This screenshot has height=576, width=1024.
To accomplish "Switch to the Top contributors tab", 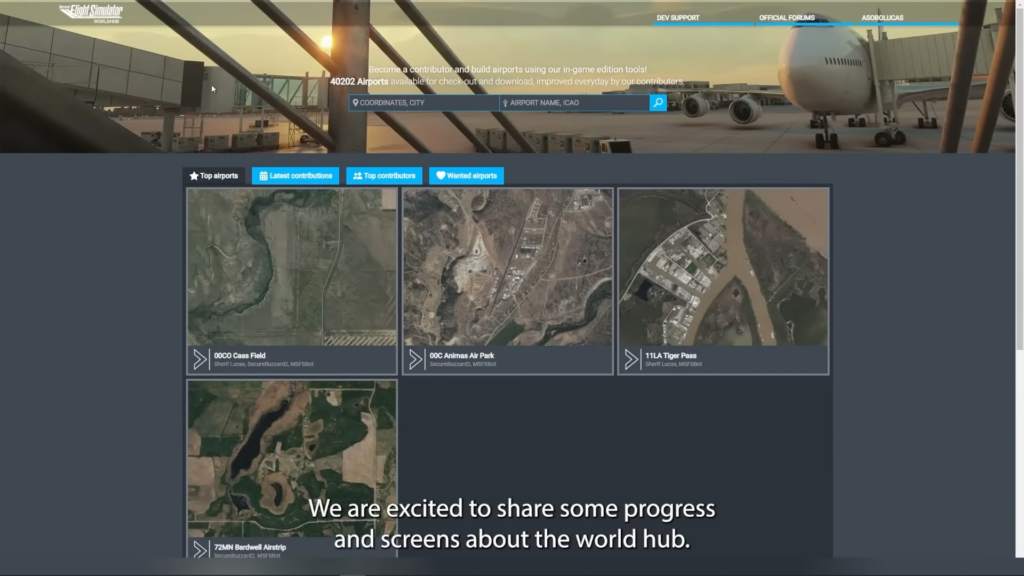I will [384, 176].
